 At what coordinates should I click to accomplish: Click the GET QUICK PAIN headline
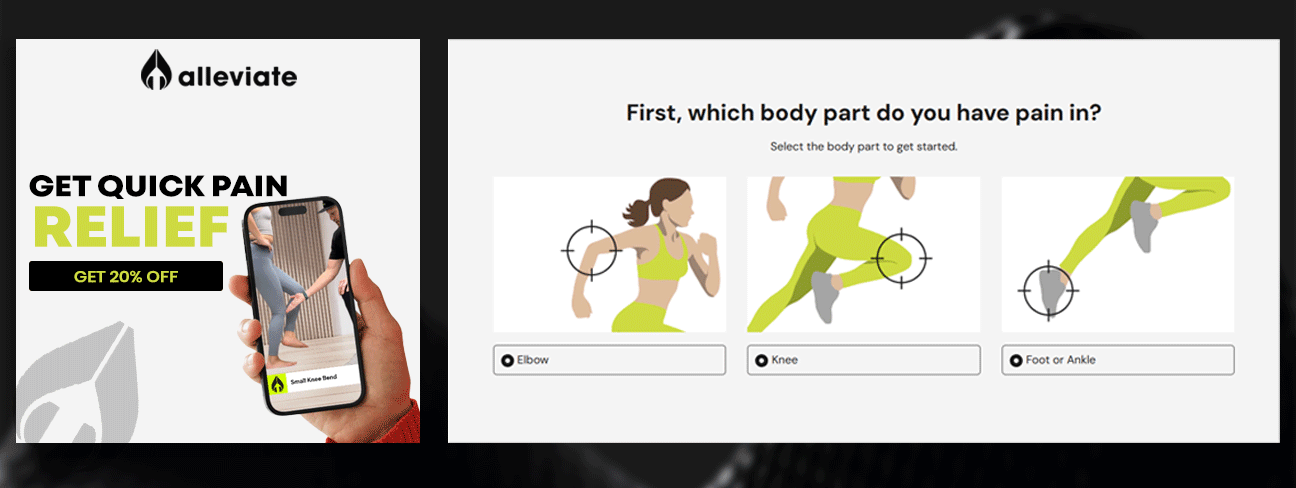coord(158,185)
